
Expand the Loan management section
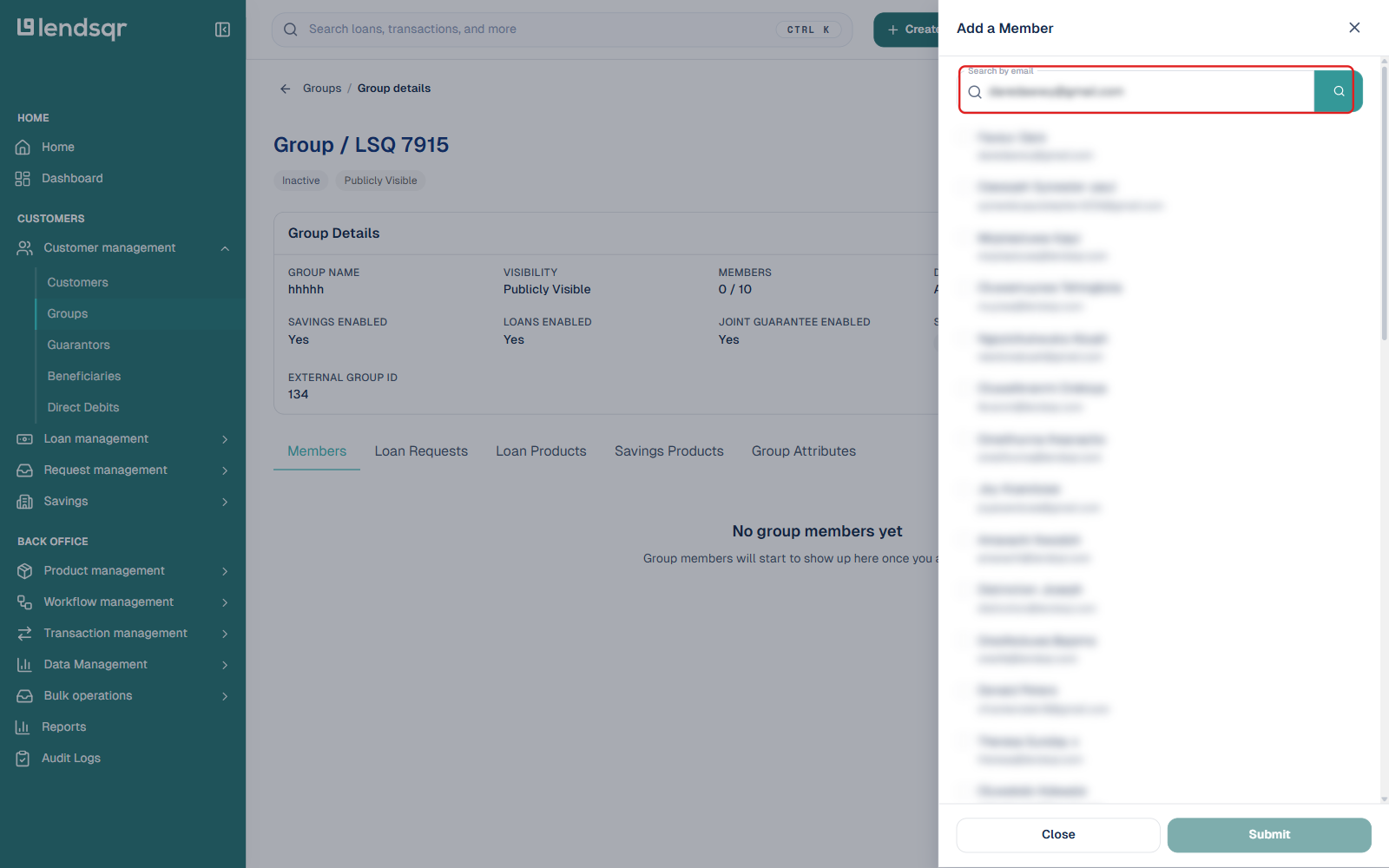click(x=225, y=439)
